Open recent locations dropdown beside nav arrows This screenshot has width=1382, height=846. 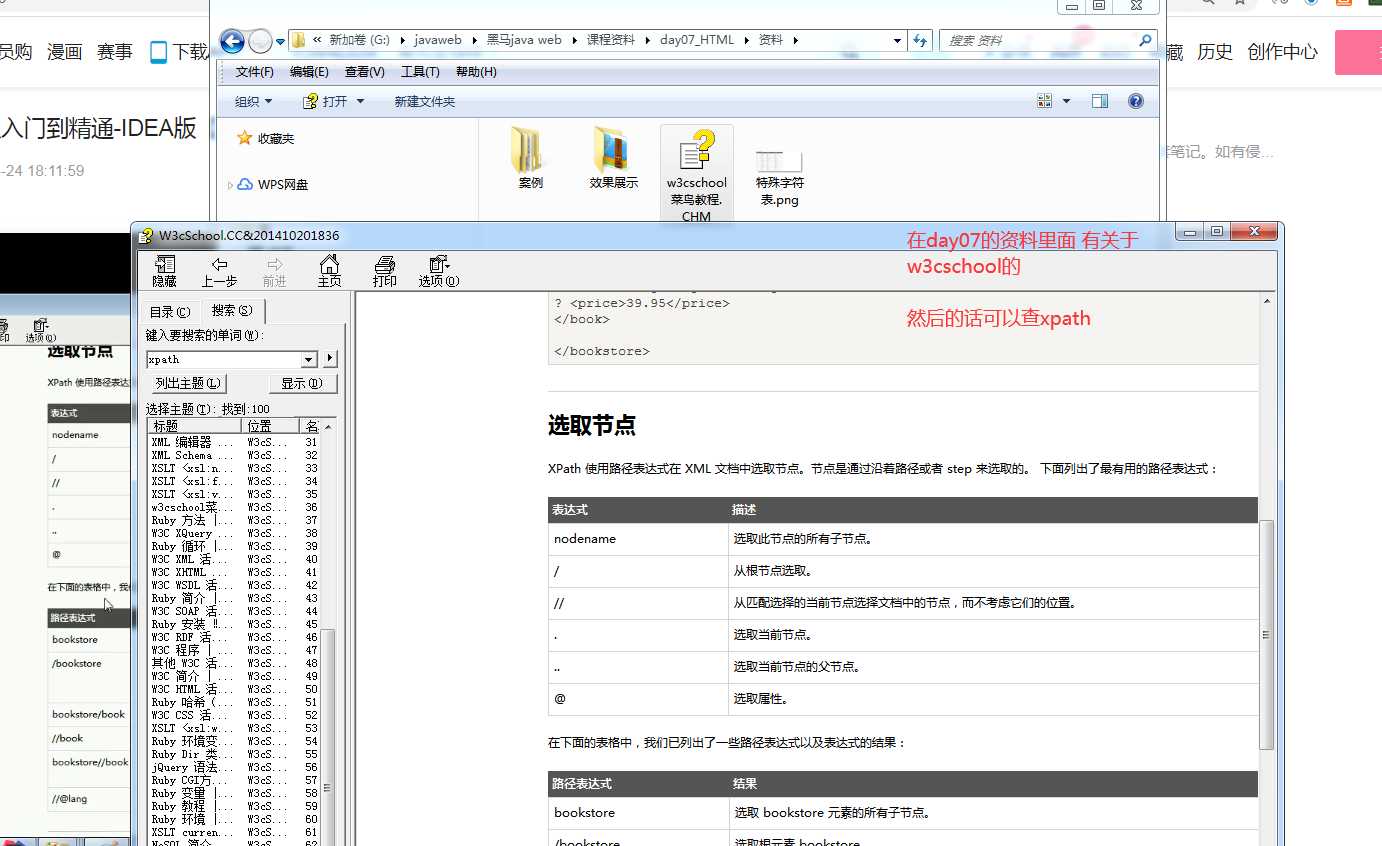coord(281,41)
